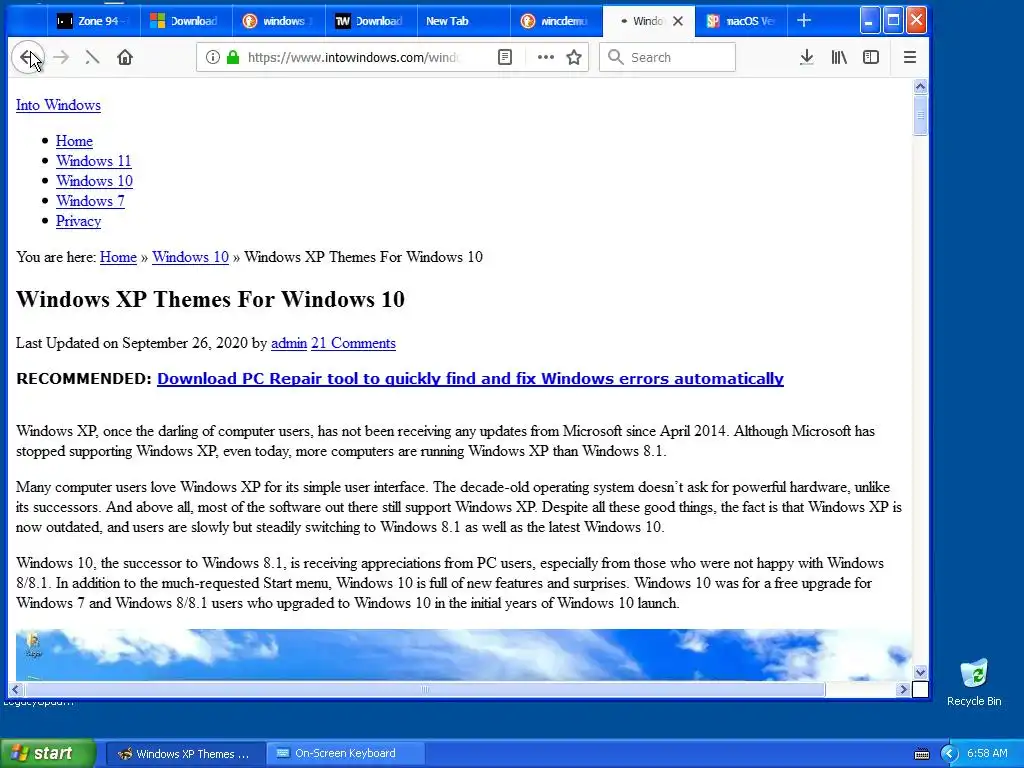
Task: Open the Firefox hamburger menu
Action: coord(910,57)
